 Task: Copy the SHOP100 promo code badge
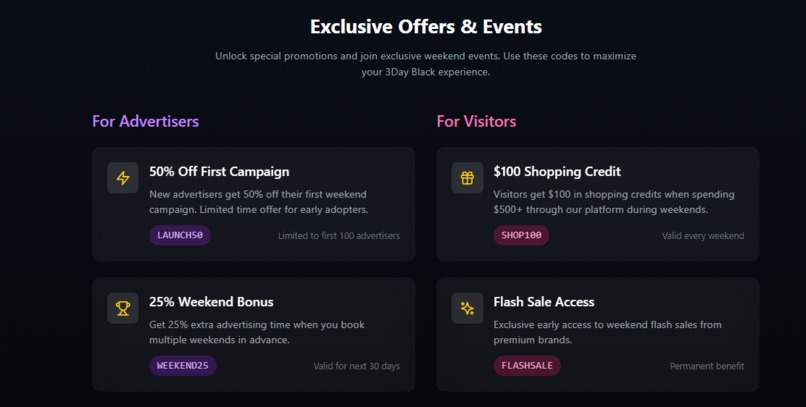pyautogui.click(x=521, y=235)
